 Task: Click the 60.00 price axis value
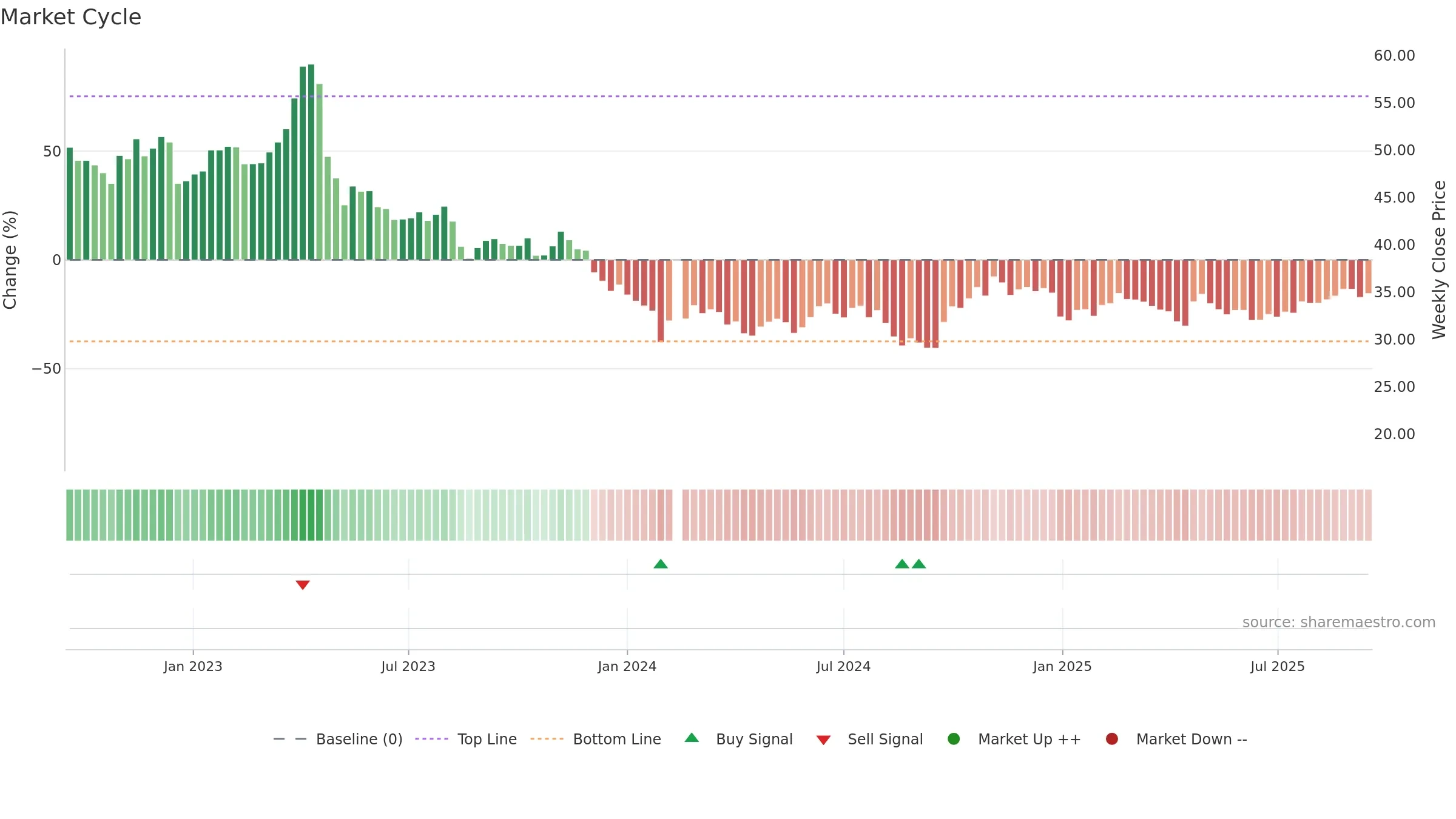click(1394, 56)
